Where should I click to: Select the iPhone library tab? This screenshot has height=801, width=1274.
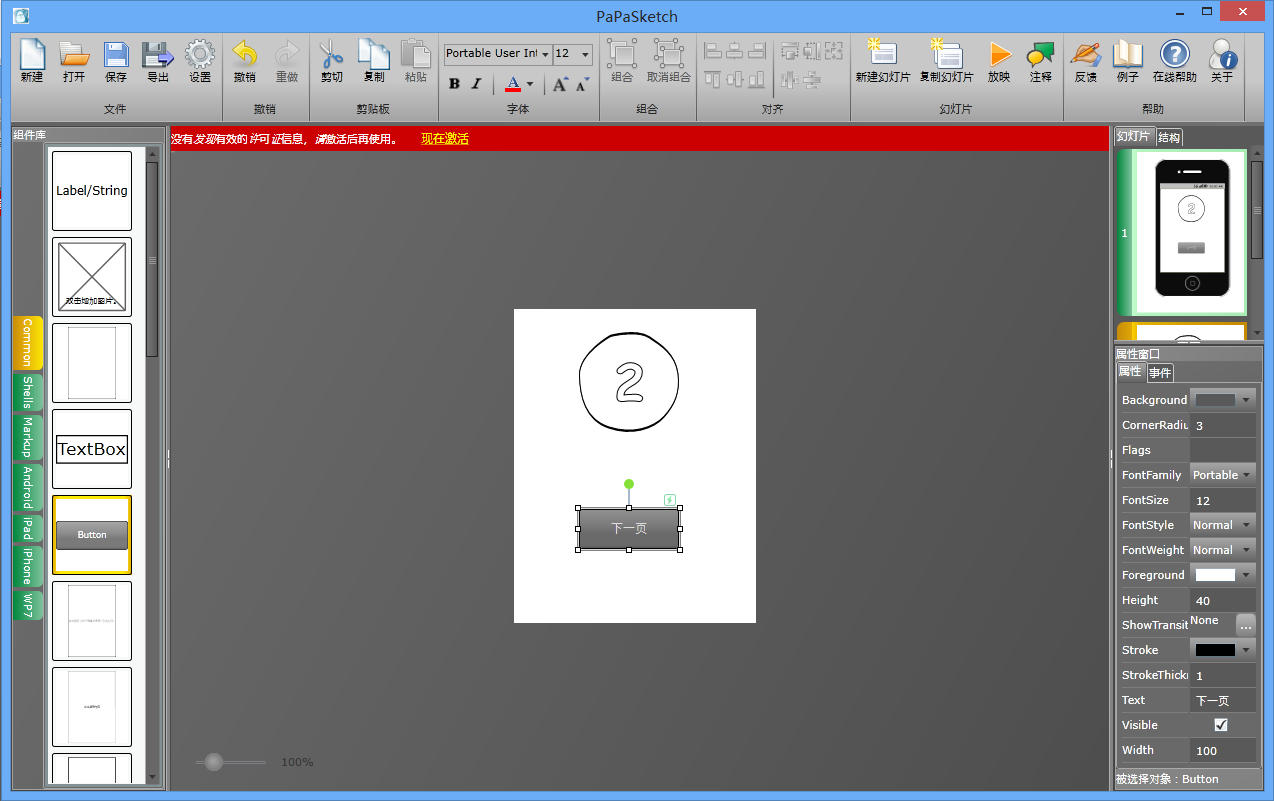coord(28,567)
